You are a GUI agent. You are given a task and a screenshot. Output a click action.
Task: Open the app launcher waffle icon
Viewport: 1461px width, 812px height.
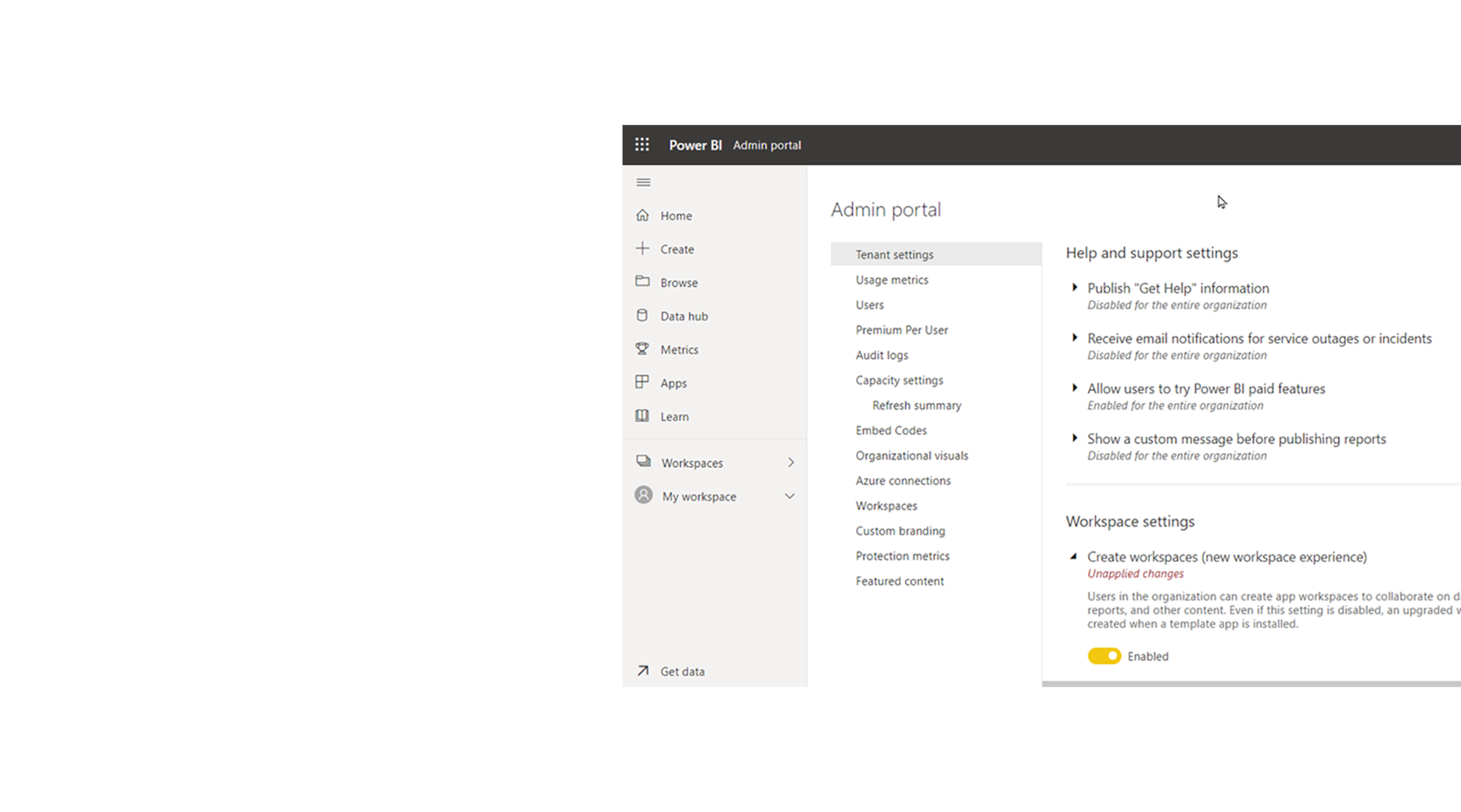[642, 145]
